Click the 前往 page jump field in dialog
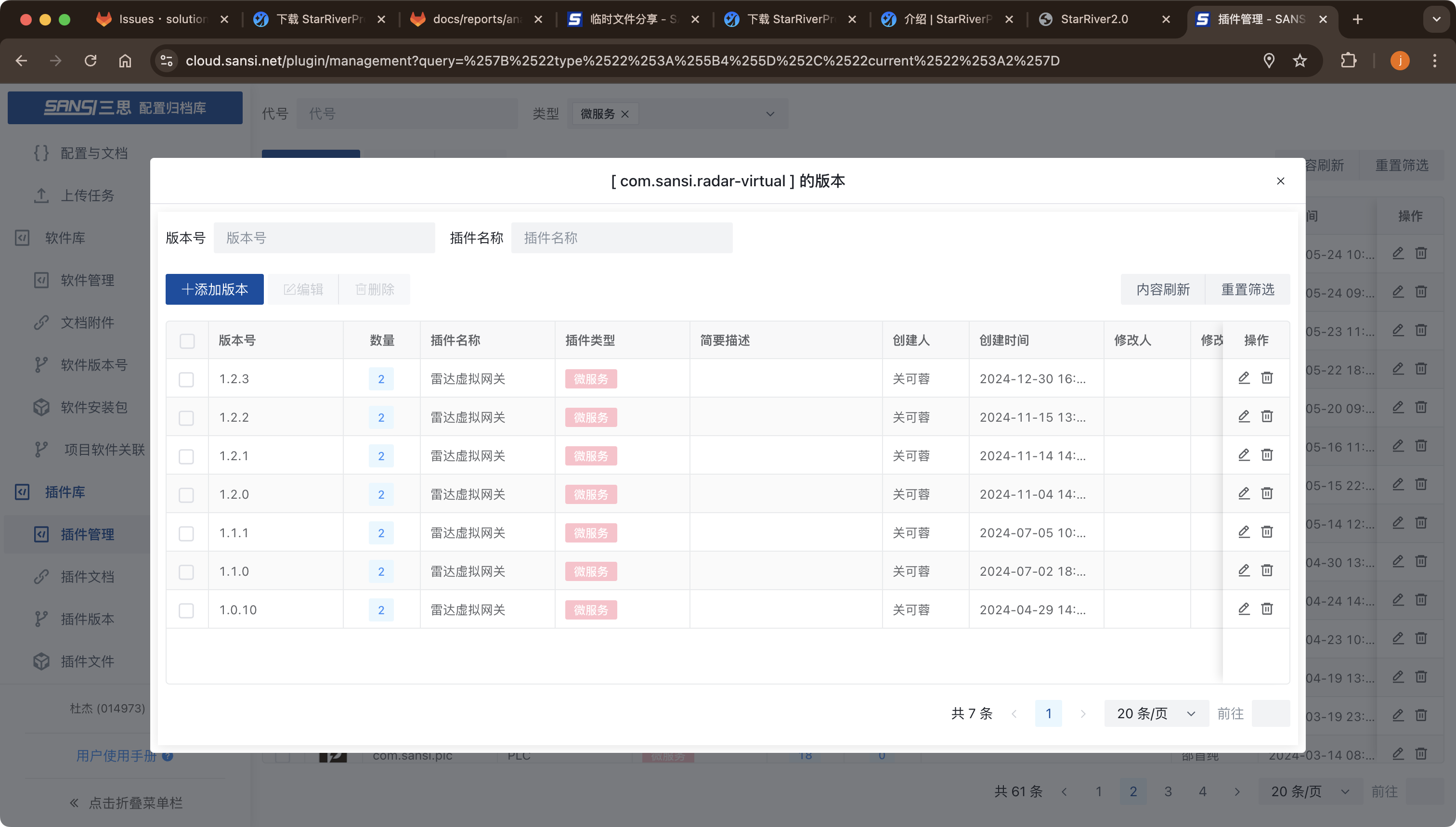This screenshot has height=827, width=1456. click(x=1271, y=713)
